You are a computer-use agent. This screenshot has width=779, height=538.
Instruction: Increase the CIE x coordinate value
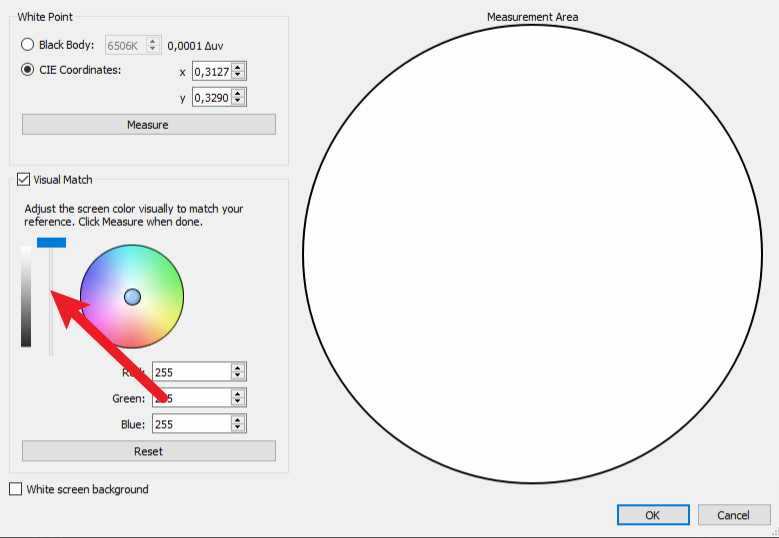(x=238, y=67)
